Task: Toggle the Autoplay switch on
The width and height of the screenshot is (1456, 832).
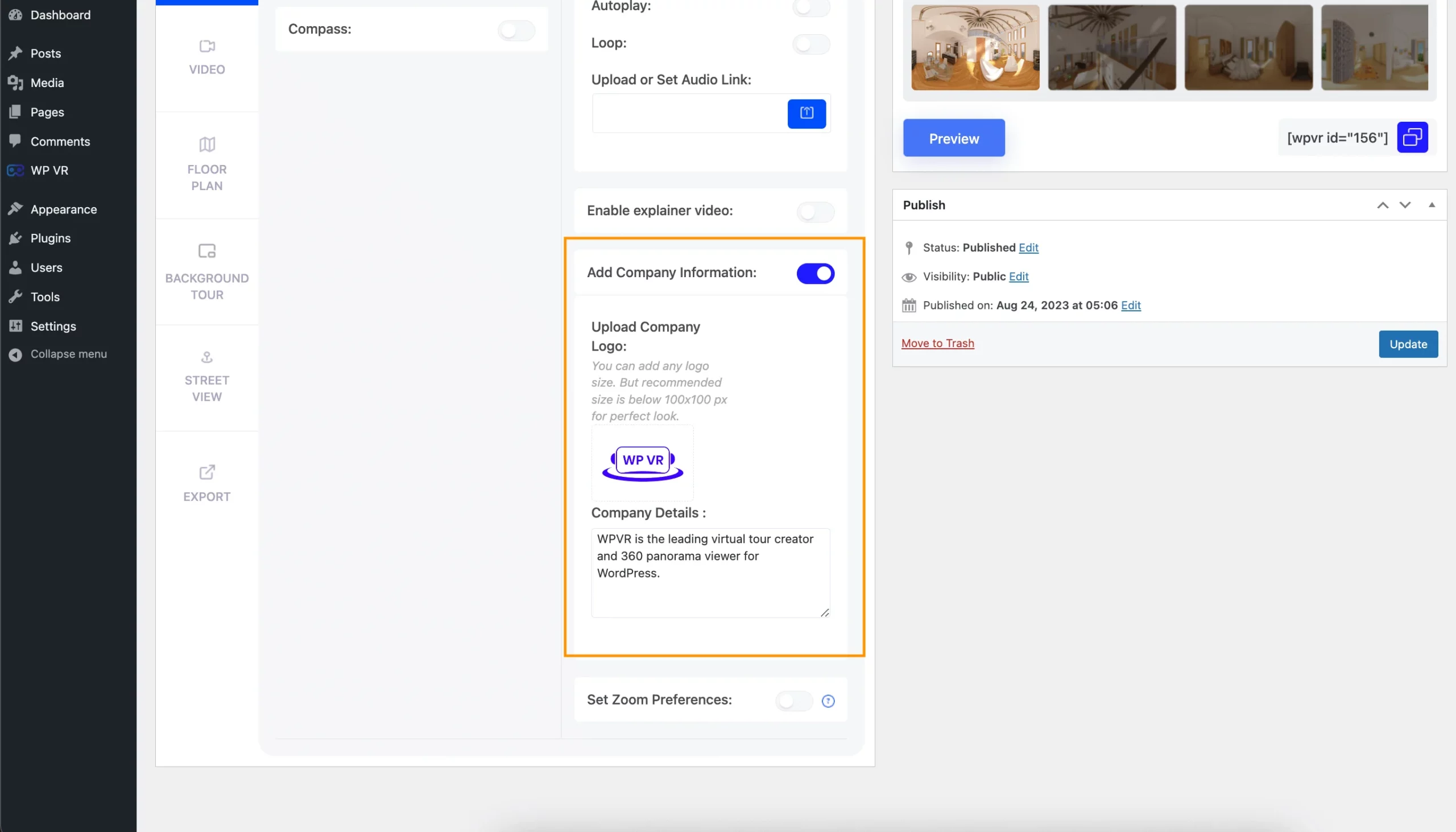Action: coord(812,6)
